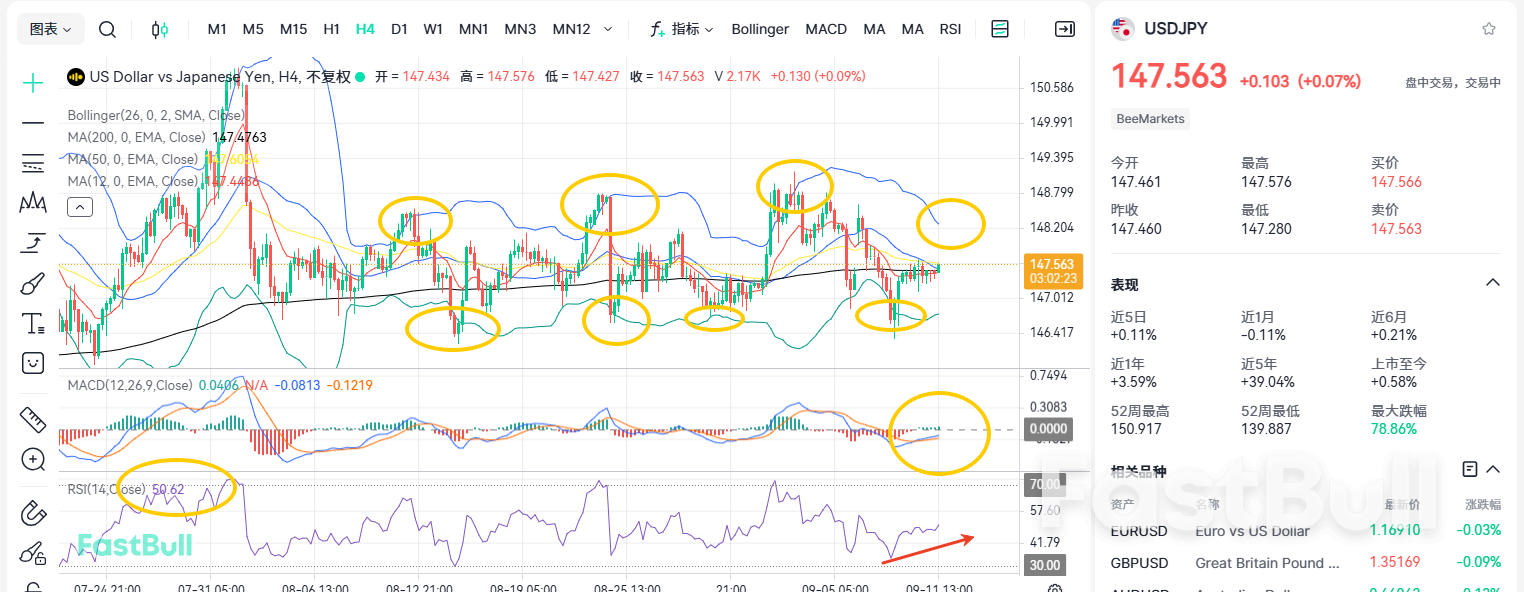
Task: Add the RSI indicator shortcut
Action: coord(950,29)
